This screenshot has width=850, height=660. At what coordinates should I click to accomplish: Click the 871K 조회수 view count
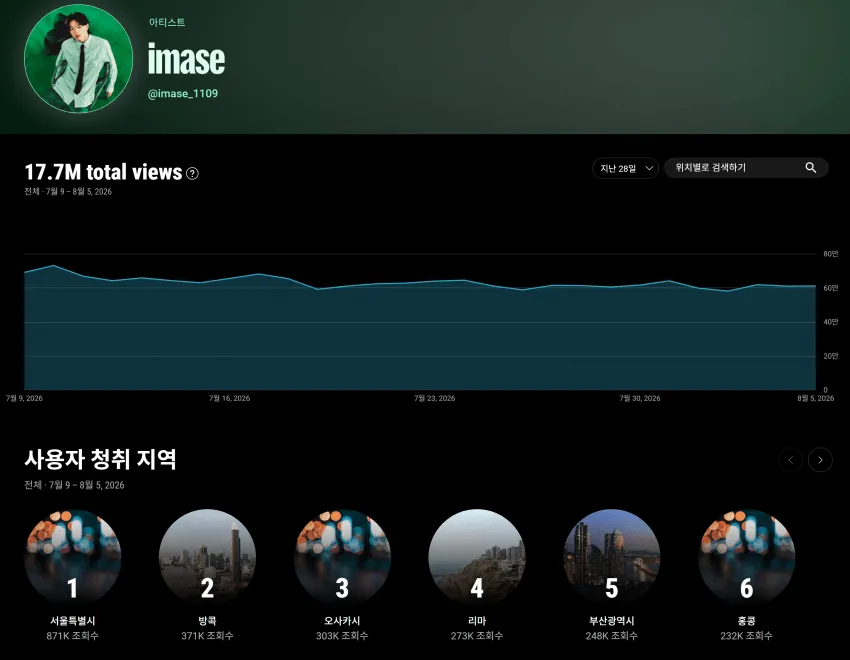click(73, 636)
